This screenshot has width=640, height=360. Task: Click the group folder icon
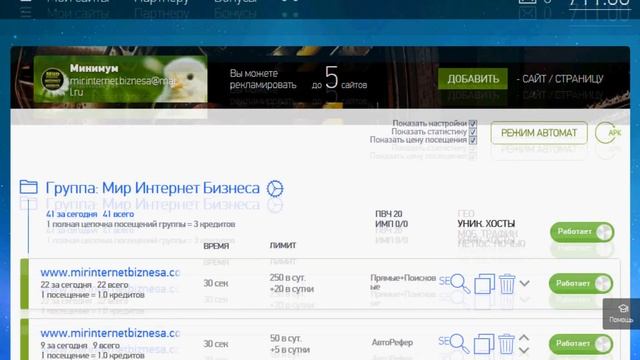point(29,187)
